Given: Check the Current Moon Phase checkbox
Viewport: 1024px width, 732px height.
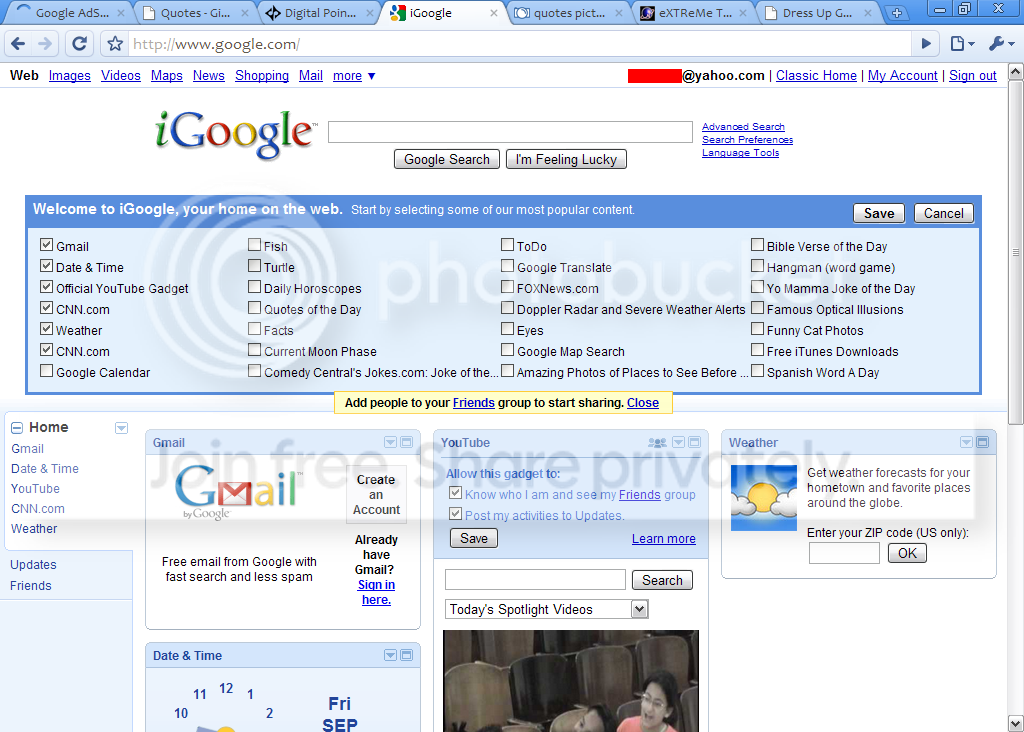Looking at the screenshot, I should click(255, 350).
